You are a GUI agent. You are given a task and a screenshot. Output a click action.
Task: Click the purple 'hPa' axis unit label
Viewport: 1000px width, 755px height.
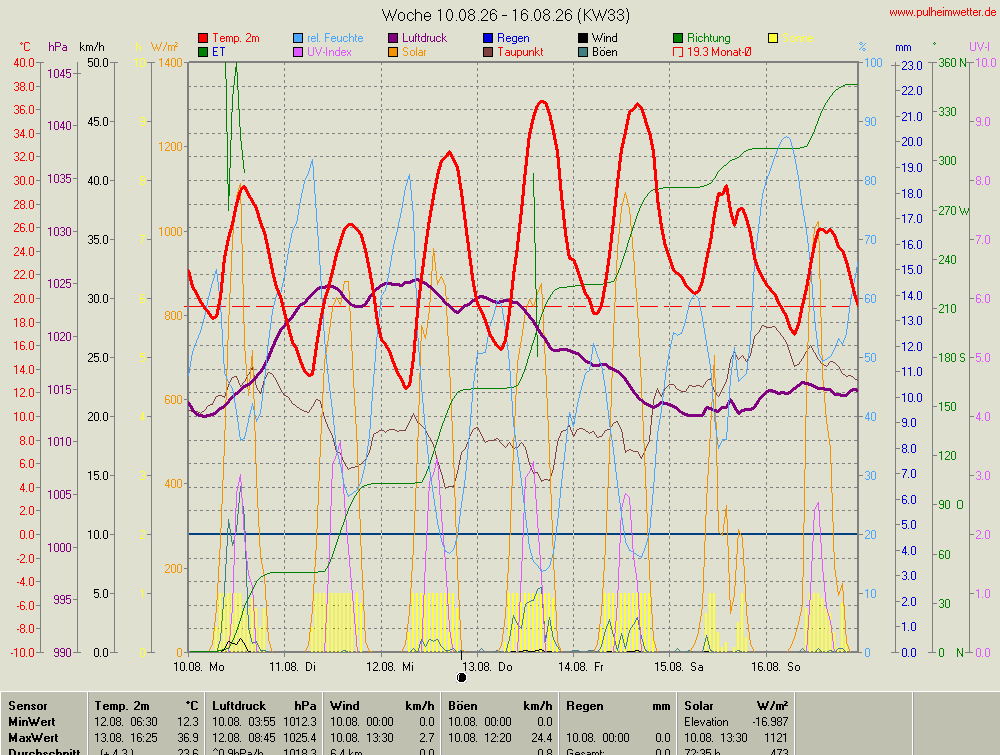coord(57,47)
